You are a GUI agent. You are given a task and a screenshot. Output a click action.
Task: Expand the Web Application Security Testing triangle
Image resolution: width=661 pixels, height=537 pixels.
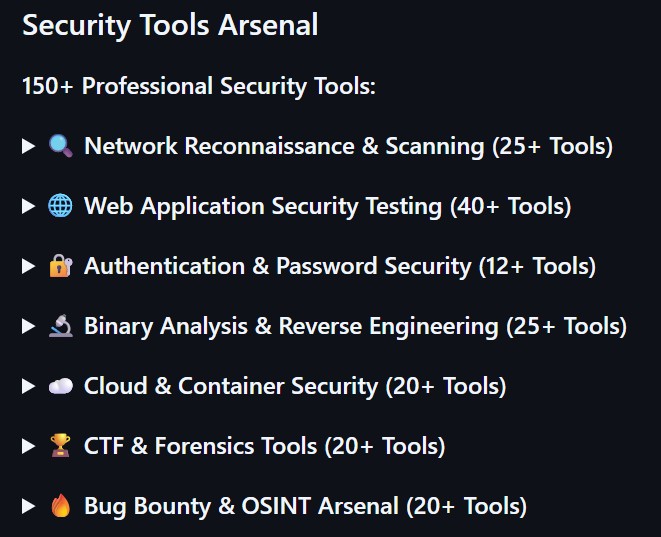[28, 207]
